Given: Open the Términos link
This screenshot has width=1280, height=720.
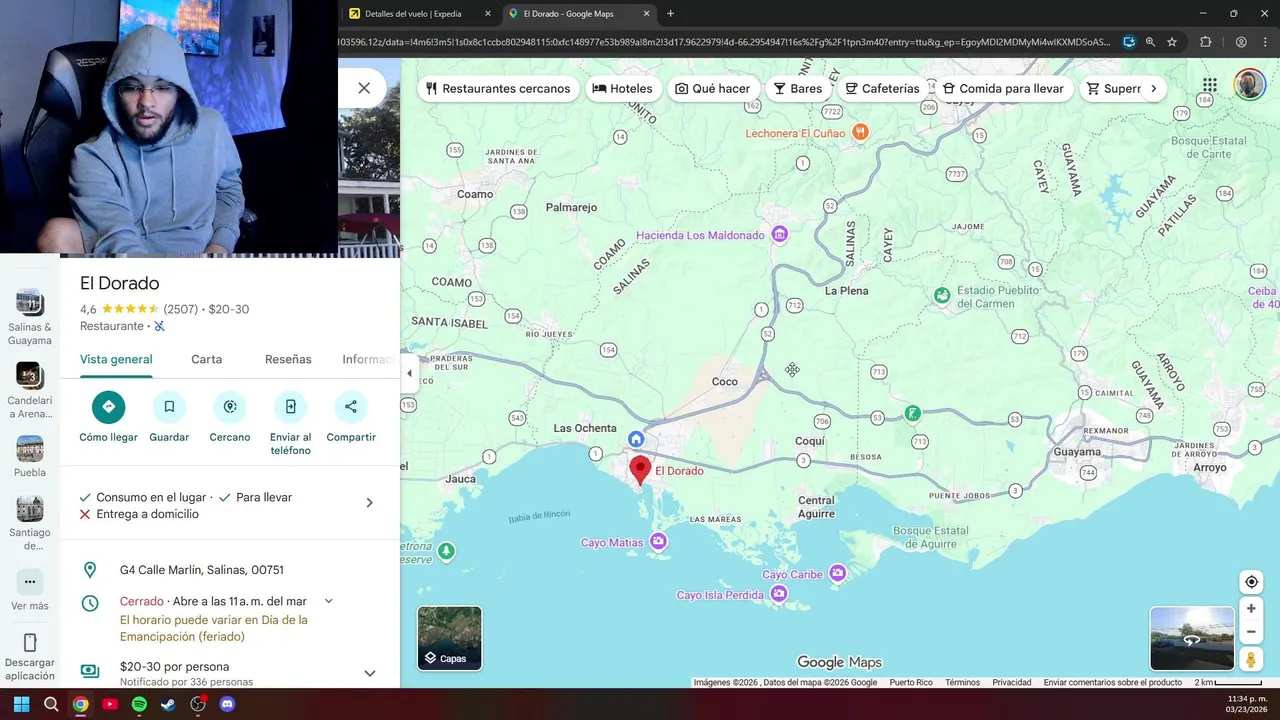Looking at the screenshot, I should 962,683.
